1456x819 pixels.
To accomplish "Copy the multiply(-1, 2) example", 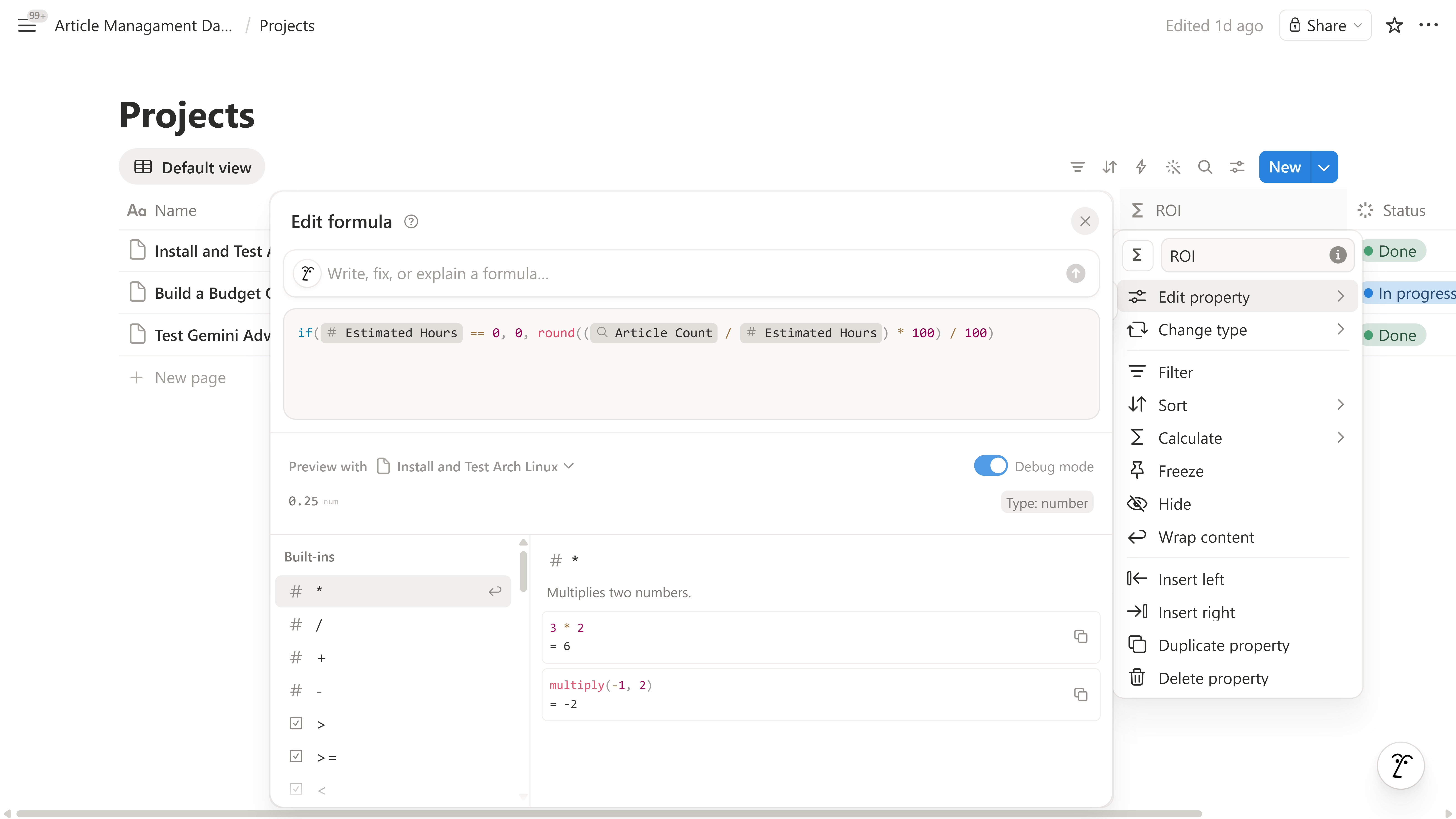I will [x=1081, y=694].
